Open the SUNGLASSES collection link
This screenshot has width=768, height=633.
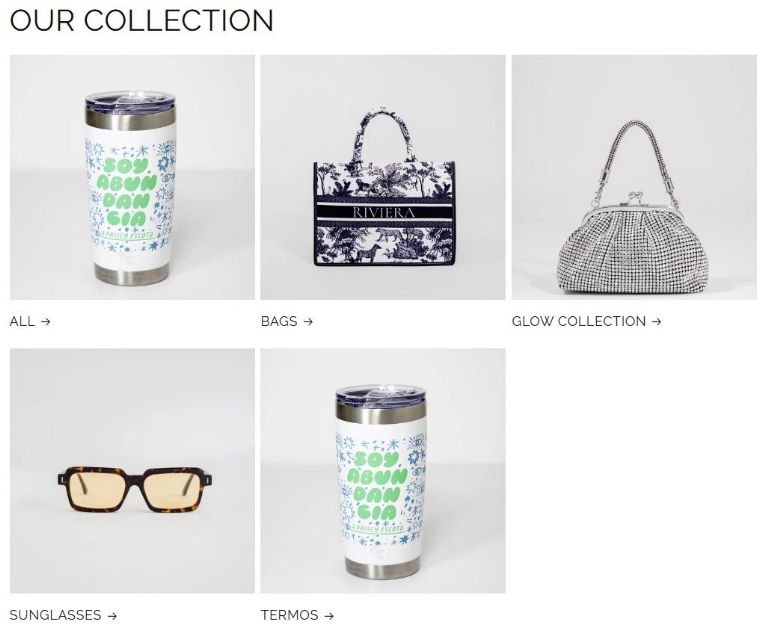coord(63,615)
